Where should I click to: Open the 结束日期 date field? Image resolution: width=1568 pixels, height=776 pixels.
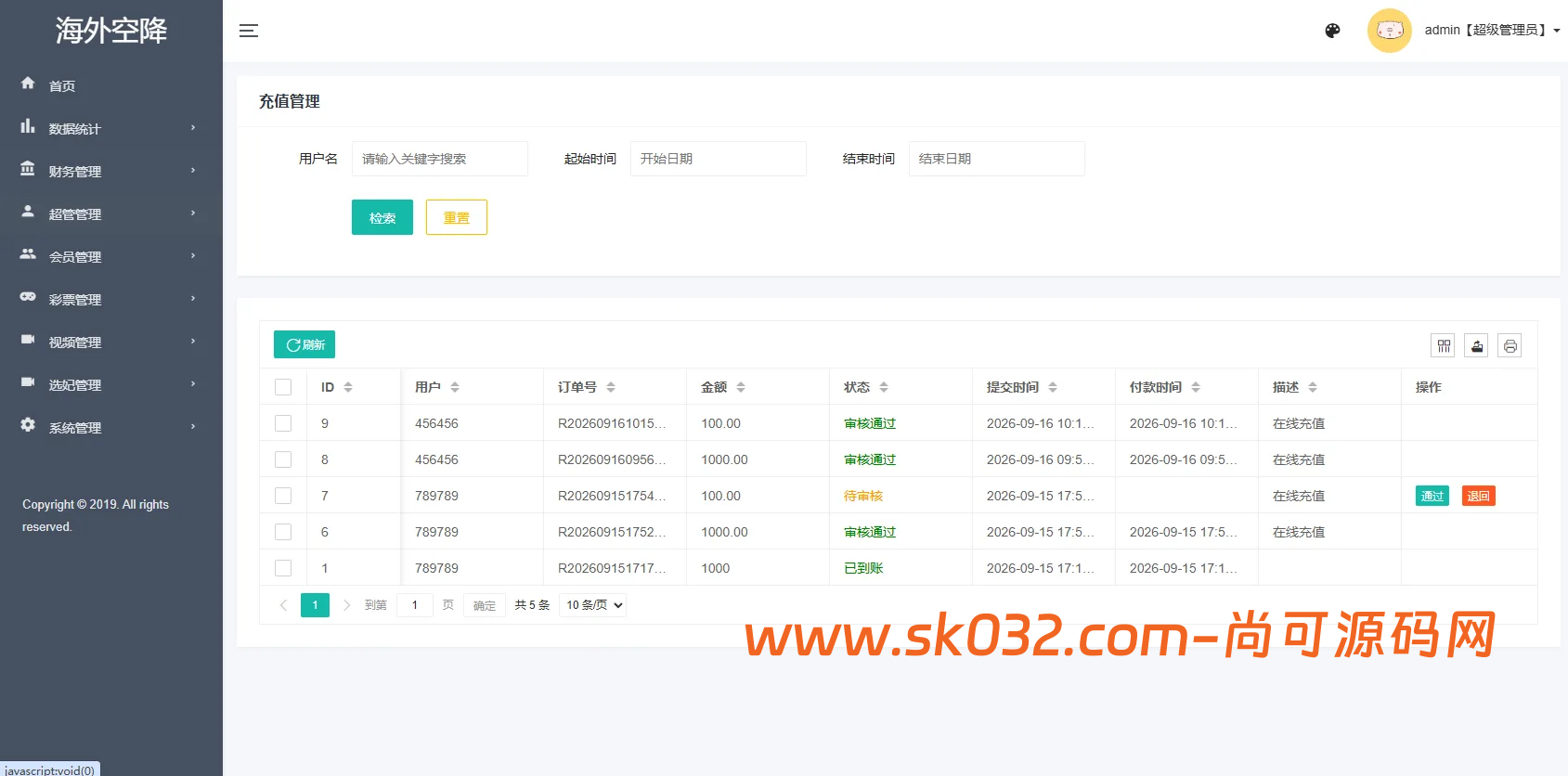point(997,159)
